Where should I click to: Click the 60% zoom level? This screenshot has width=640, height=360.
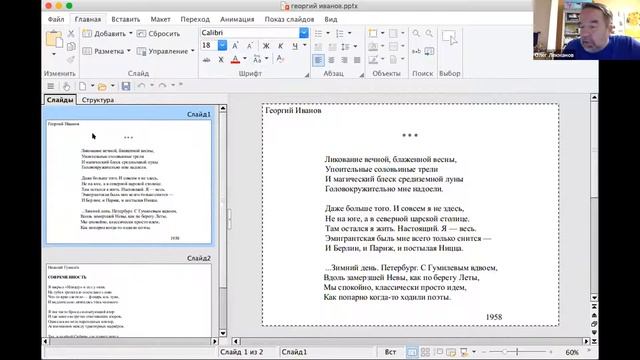click(572, 352)
